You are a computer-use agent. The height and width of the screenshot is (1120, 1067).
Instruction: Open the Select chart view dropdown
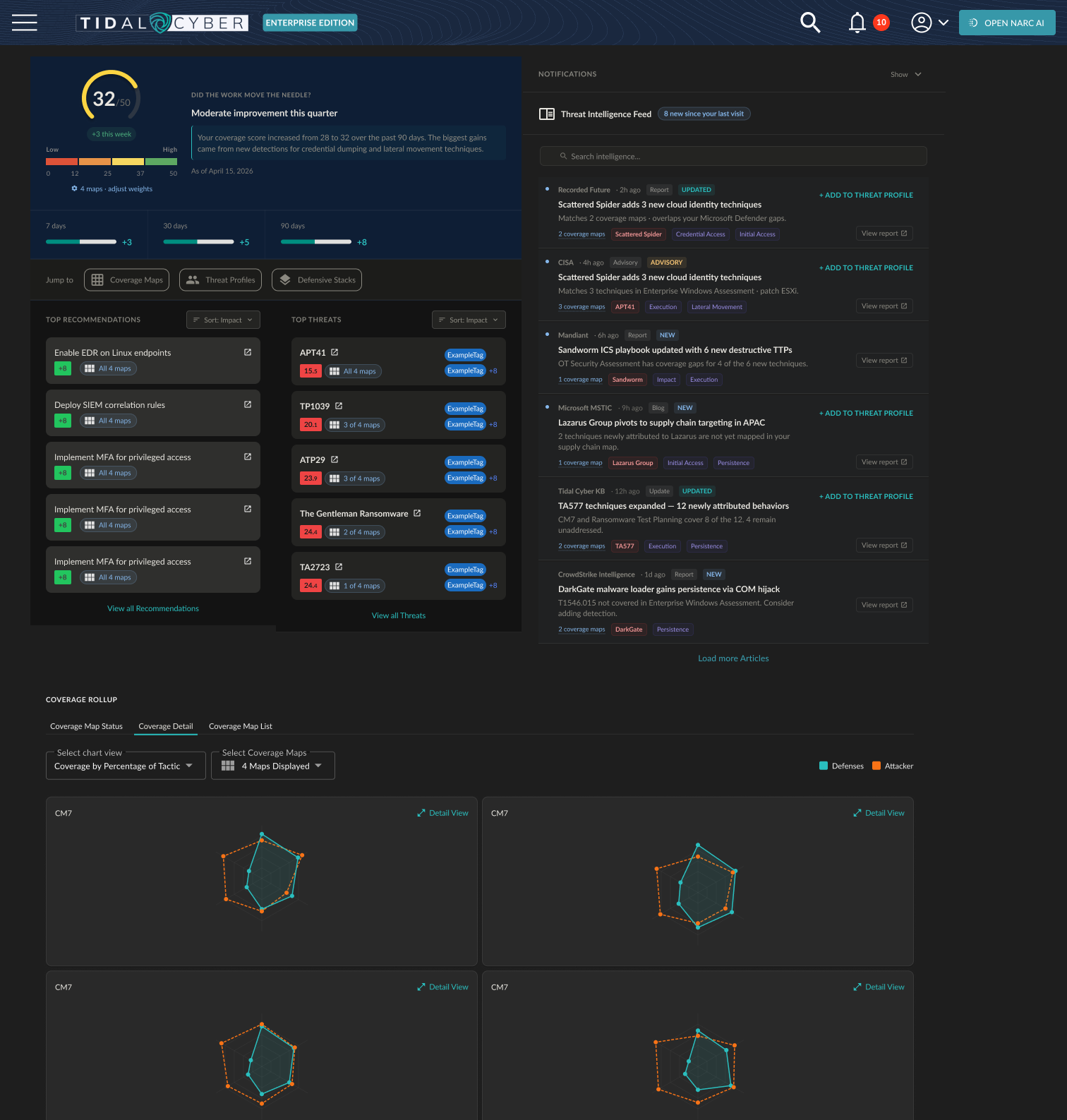point(126,766)
